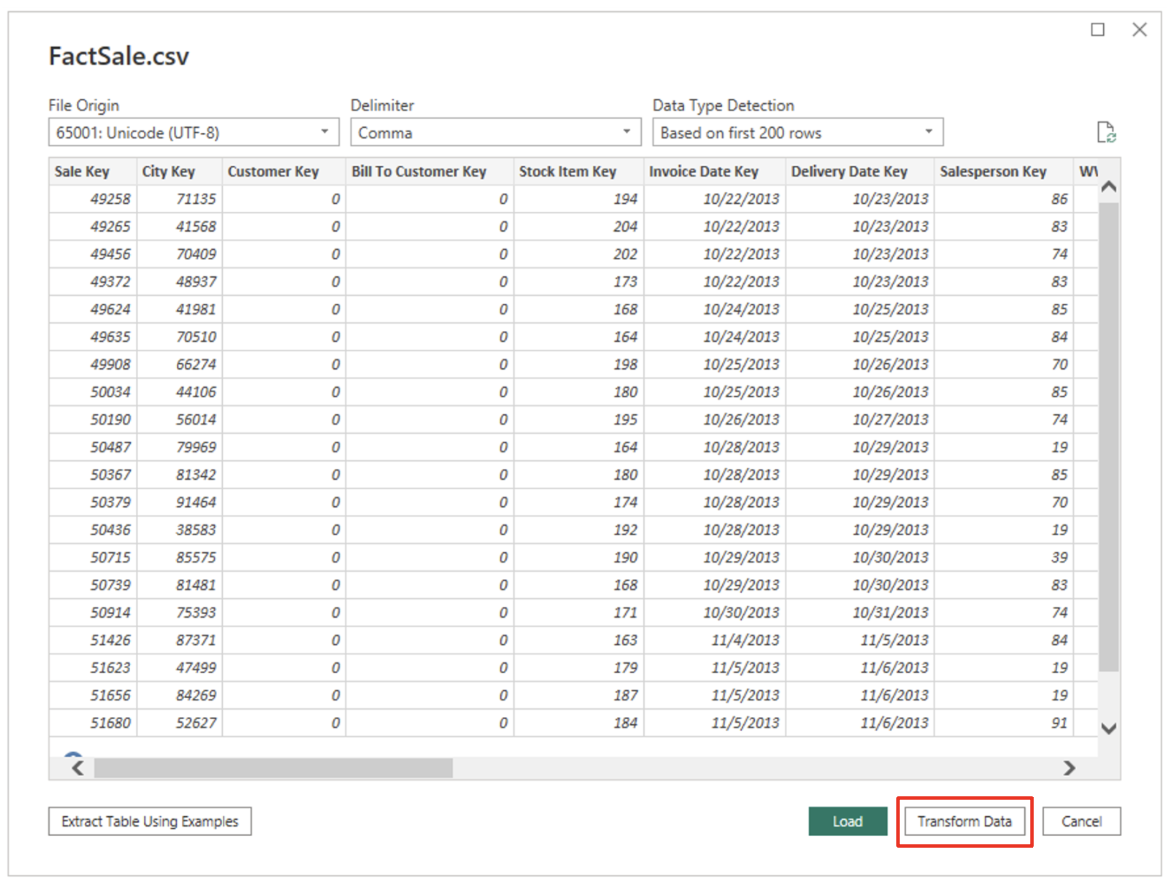Click the Load button
The image size is (1172, 884).
(848, 821)
